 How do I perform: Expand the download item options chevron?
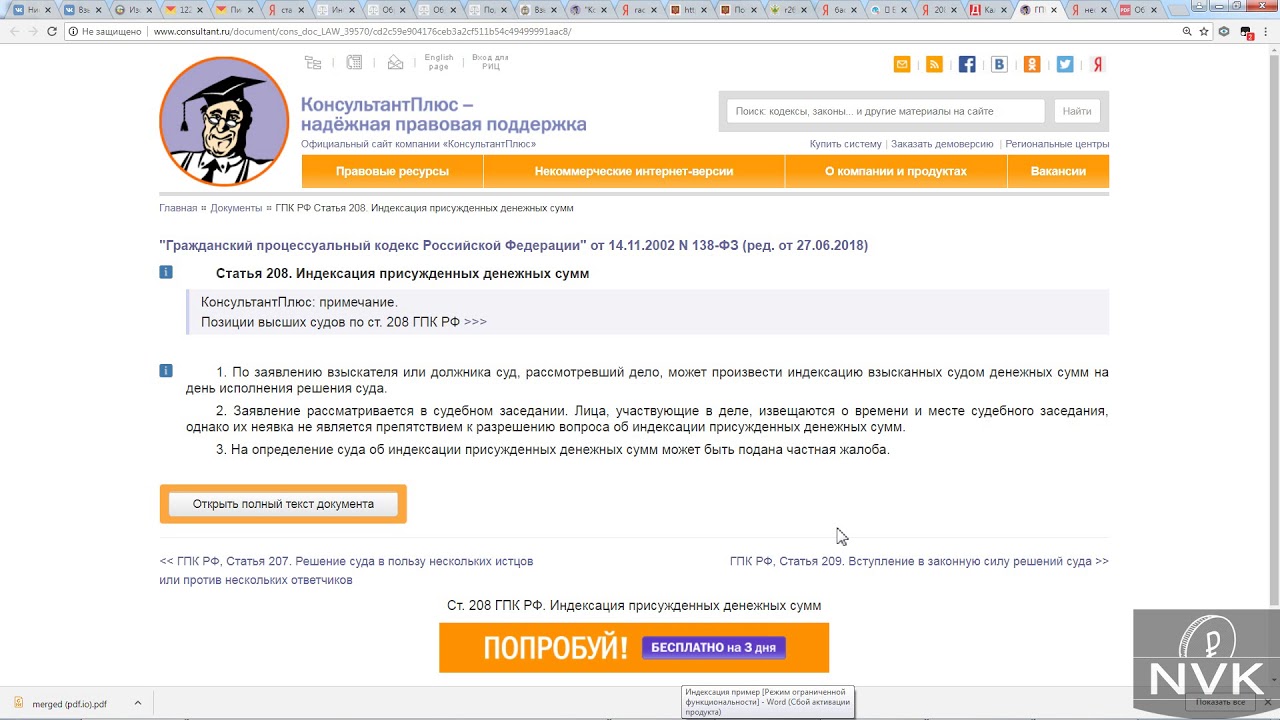point(138,704)
